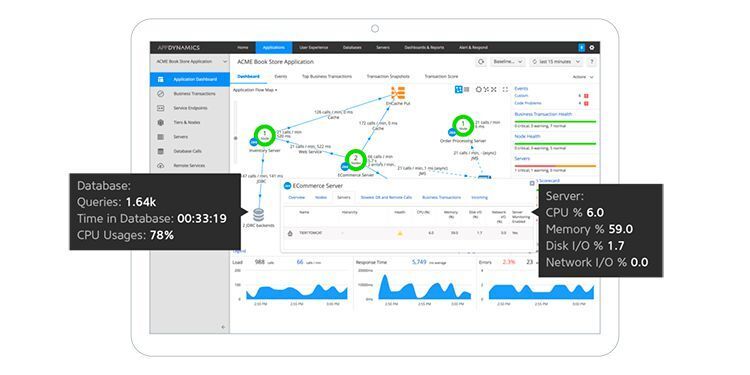Viewport: 750px width, 375px height.
Task: Click the TIERTOMCAT row server icon
Action: tap(289, 233)
